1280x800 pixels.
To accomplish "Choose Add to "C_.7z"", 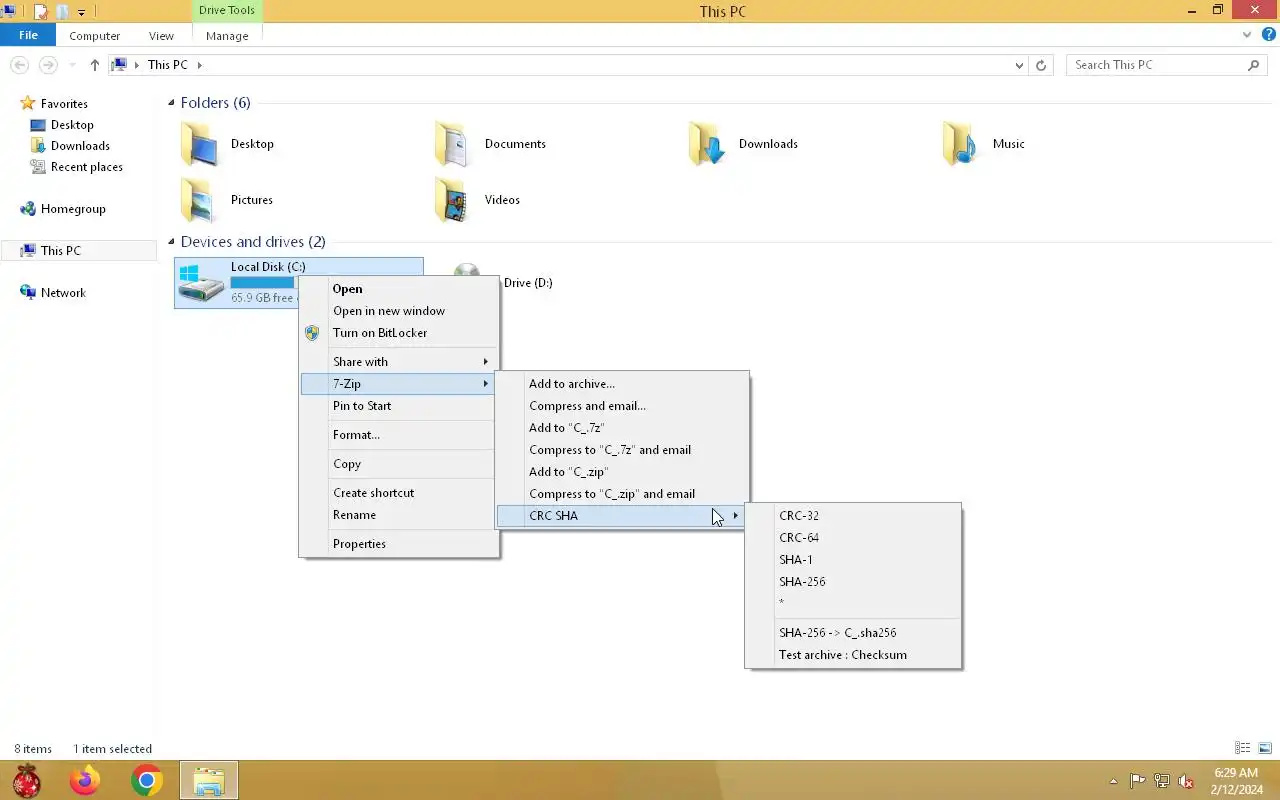I will click(622, 428).
